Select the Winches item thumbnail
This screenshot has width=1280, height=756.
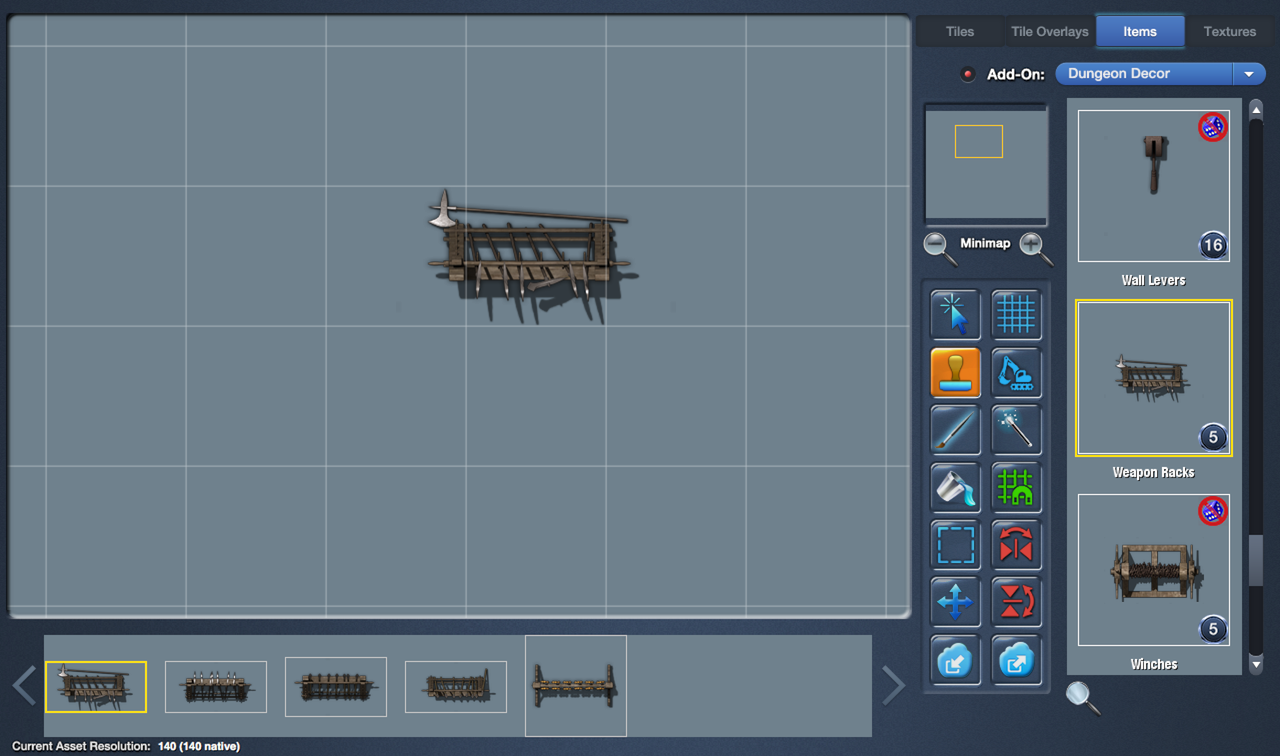1154,570
